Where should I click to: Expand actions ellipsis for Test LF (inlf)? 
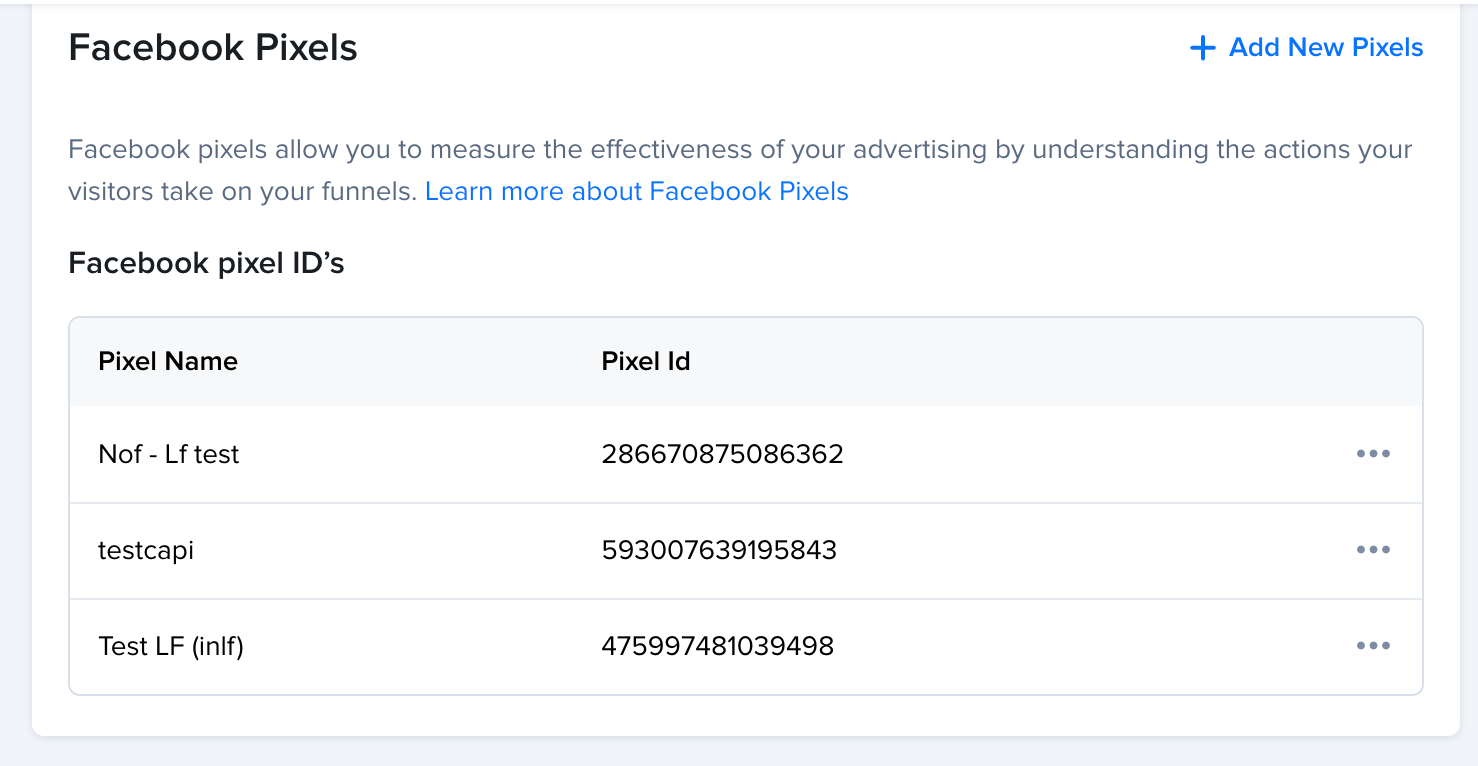tap(1373, 646)
